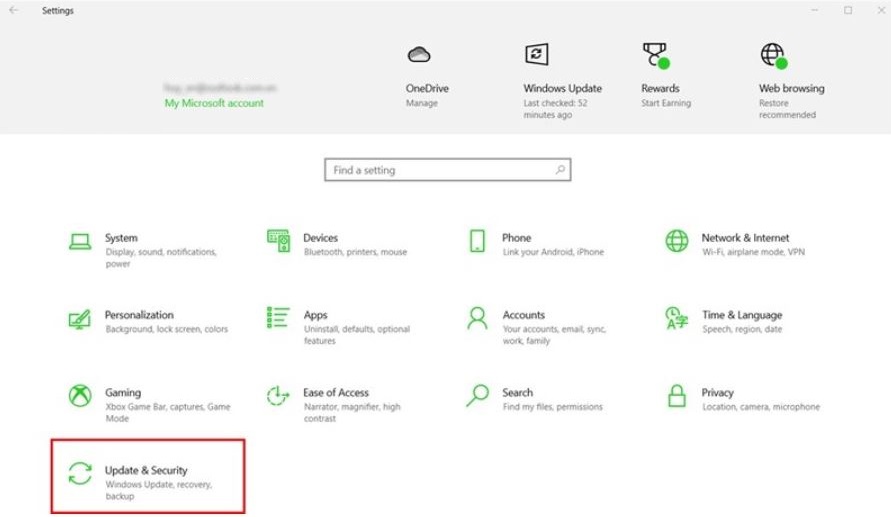Image resolution: width=891 pixels, height=517 pixels.
Task: Click the System category title
Action: click(x=121, y=237)
